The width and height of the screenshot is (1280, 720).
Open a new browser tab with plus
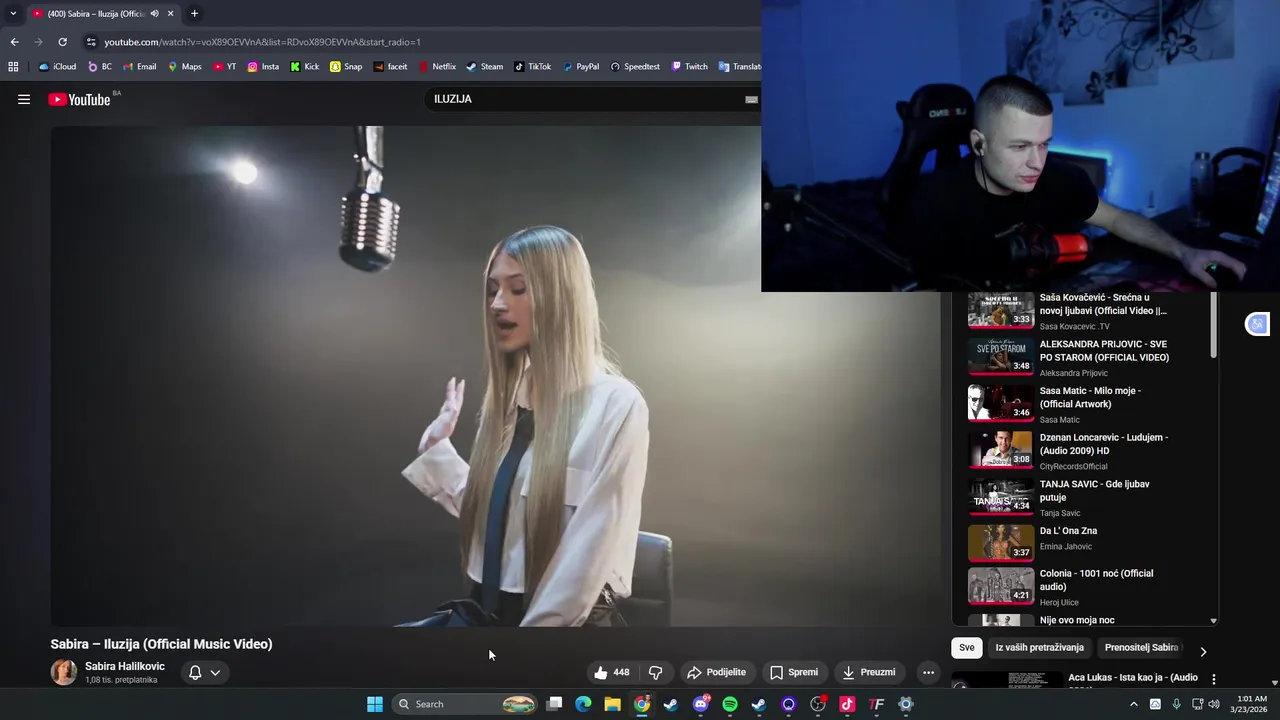click(194, 13)
